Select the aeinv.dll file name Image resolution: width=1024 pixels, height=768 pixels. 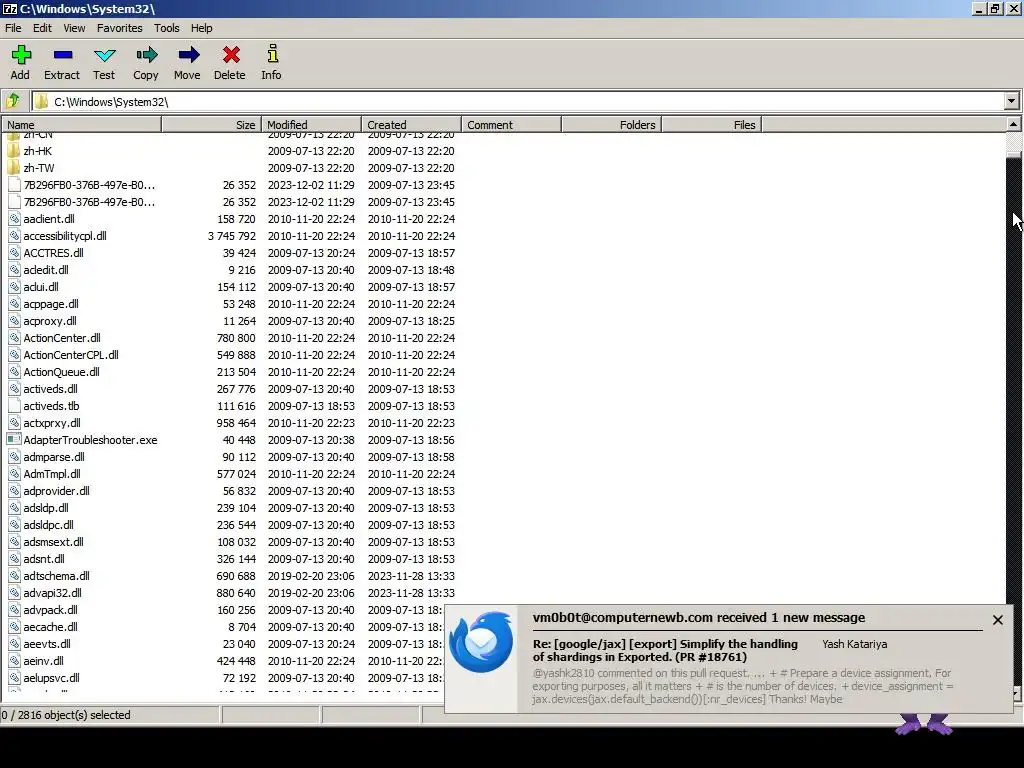[44, 660]
